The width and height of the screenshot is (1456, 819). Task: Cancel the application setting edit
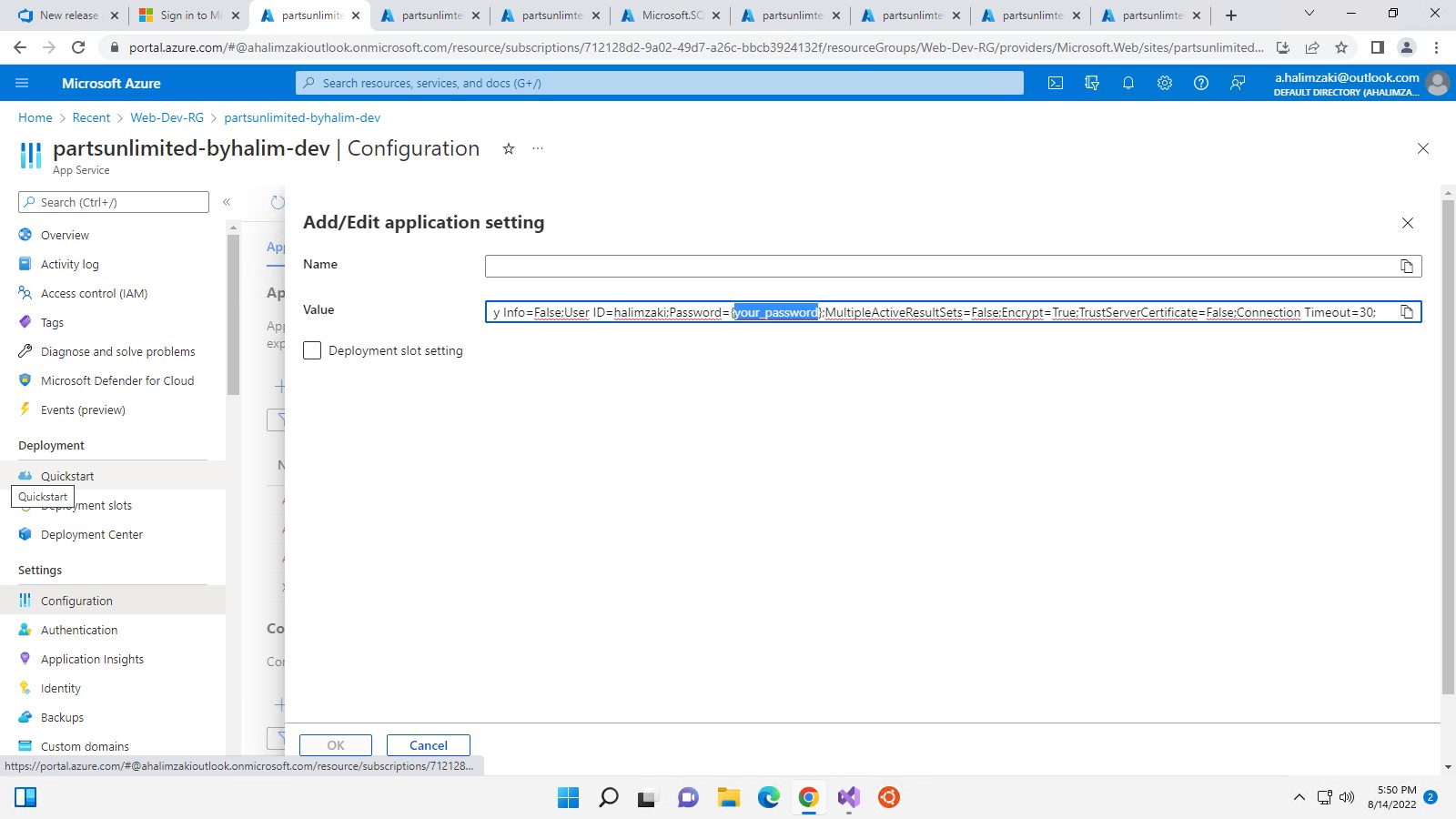click(429, 745)
